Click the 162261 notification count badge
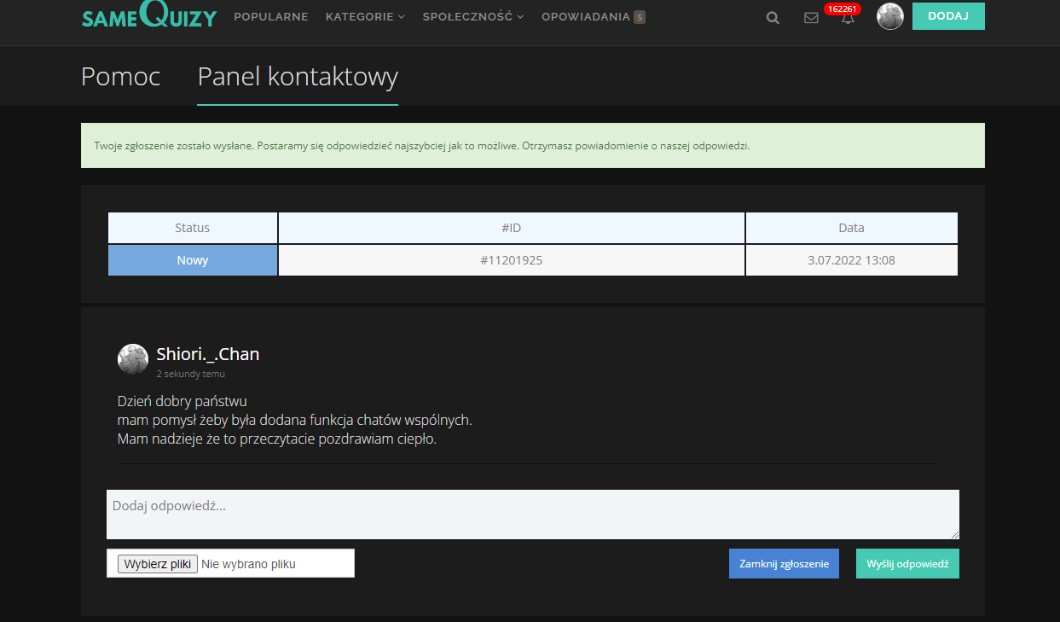The width and height of the screenshot is (1060, 622). coord(842,8)
